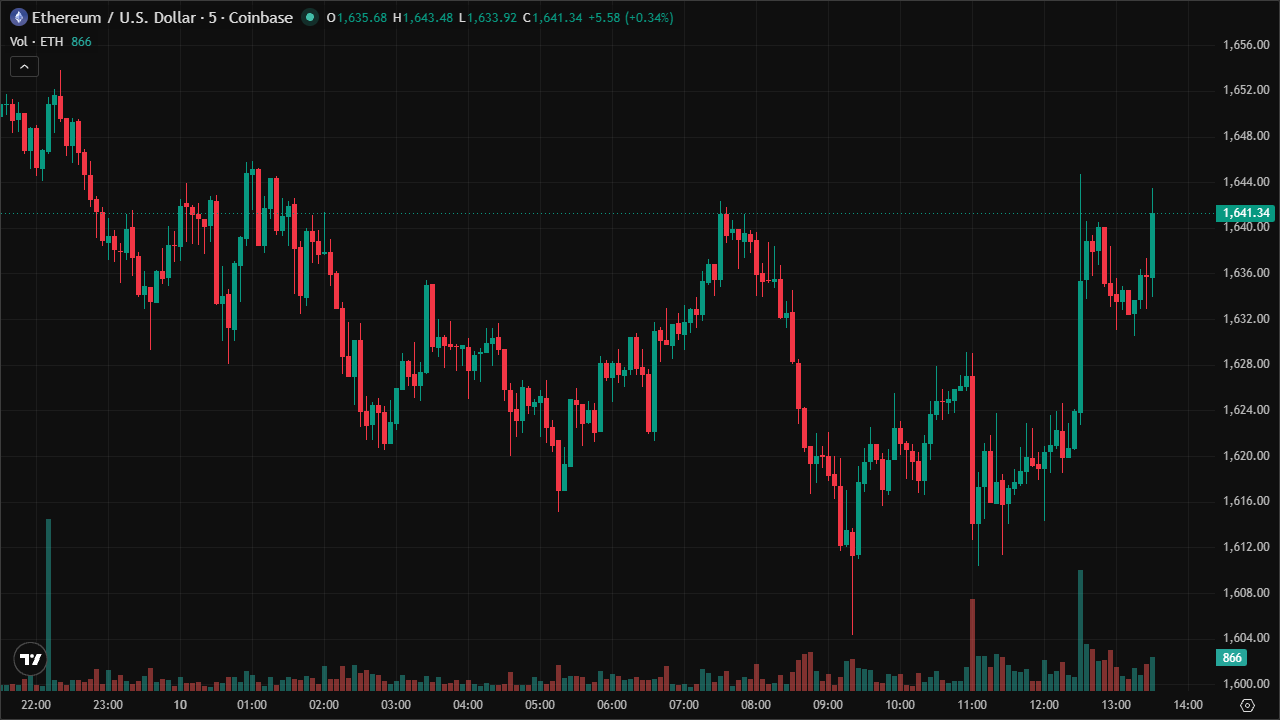Select the Vol · ETH indicator label
The width and height of the screenshot is (1280, 720).
pyautogui.click(x=38, y=41)
